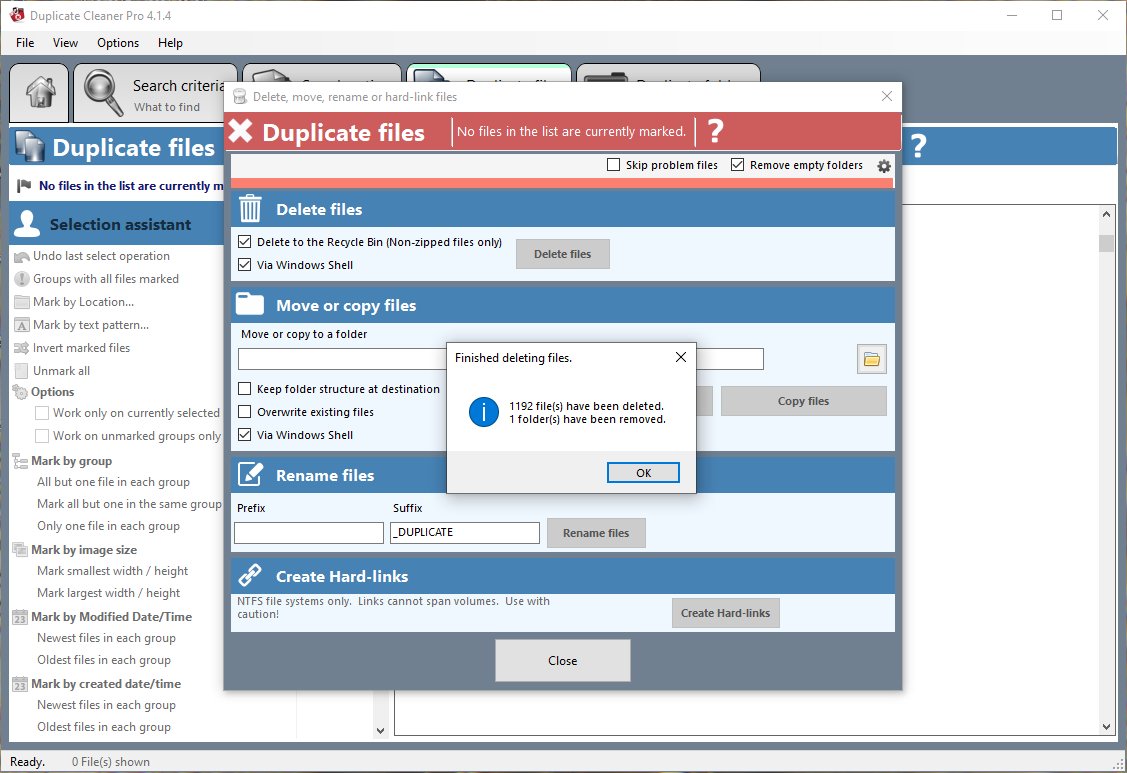This screenshot has width=1127, height=773.
Task: Click the Duplicate Cleaner icon in the title bar
Action: tap(17, 14)
